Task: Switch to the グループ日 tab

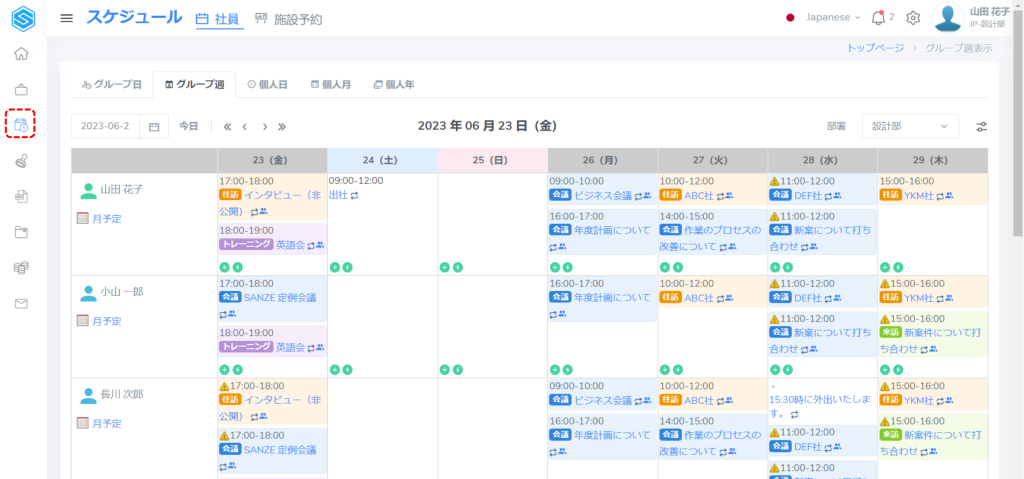Action: (x=111, y=85)
